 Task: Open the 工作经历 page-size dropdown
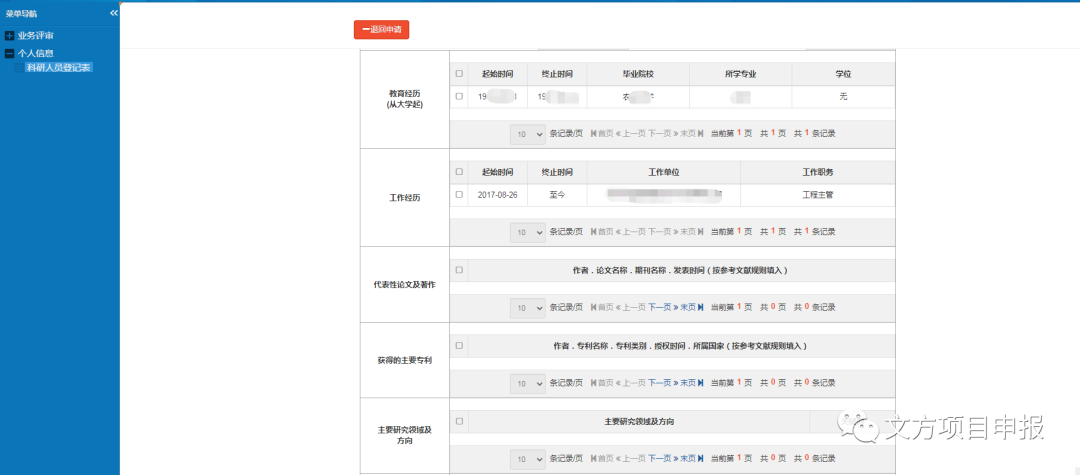(x=528, y=232)
